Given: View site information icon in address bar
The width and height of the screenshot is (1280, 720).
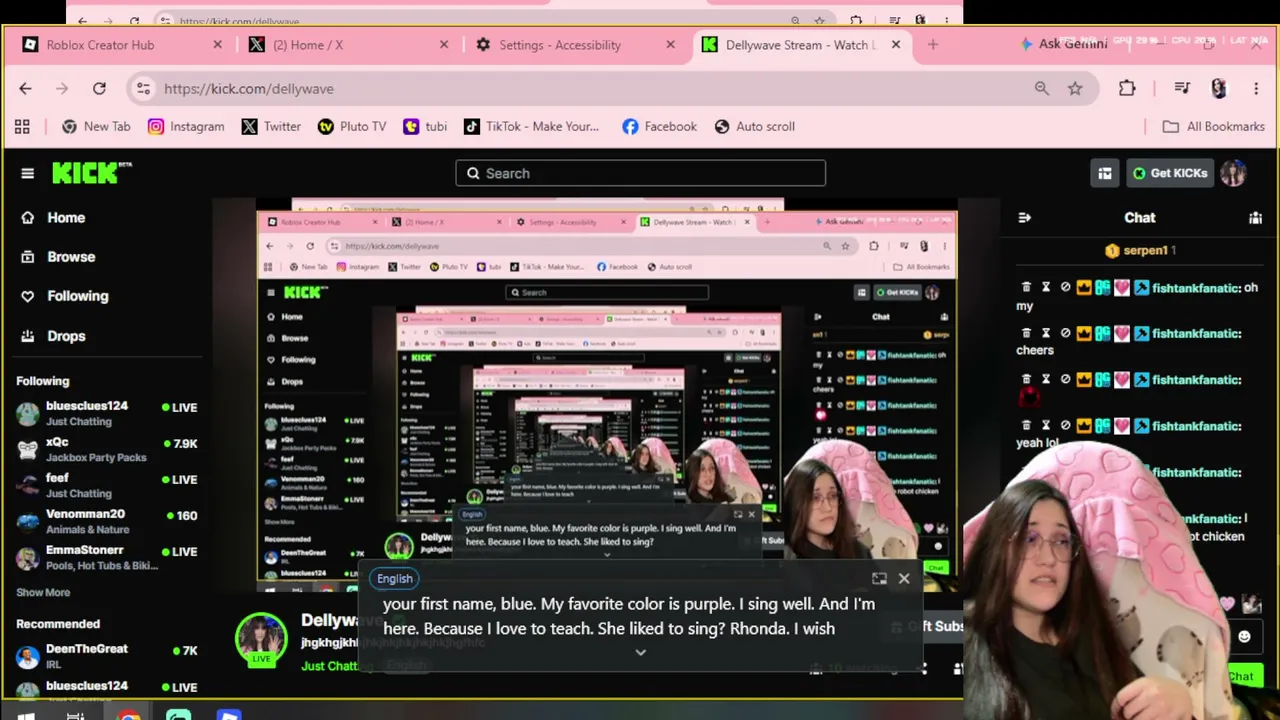Looking at the screenshot, I should [x=143, y=88].
